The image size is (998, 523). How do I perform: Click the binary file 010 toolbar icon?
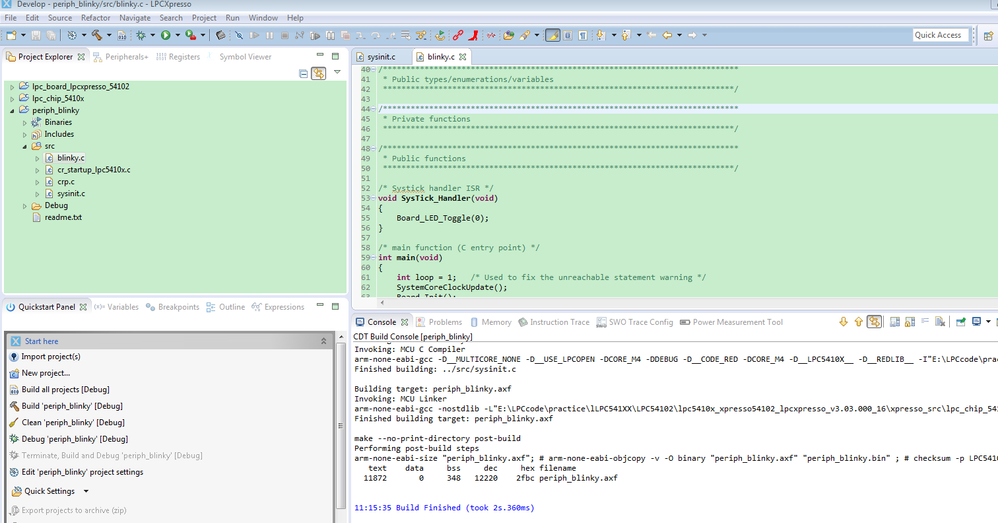pyautogui.click(x=122, y=35)
